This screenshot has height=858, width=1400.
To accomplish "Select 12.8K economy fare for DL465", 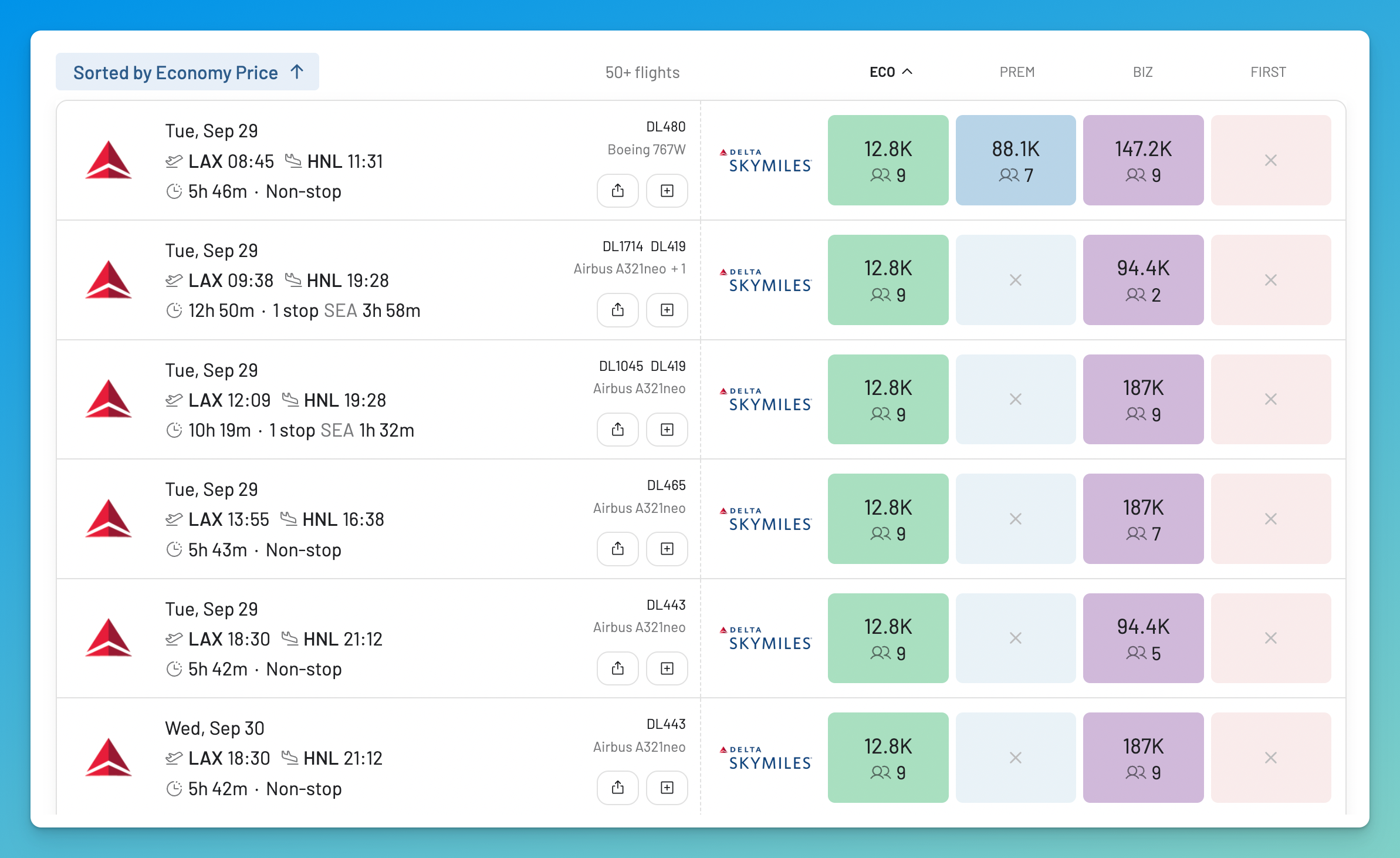I will click(888, 519).
